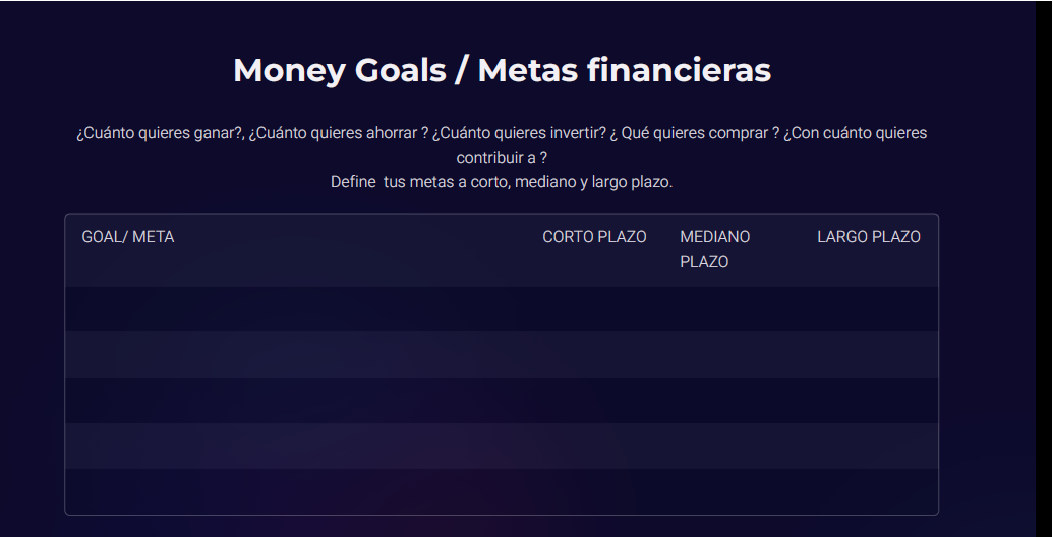Click the GOAL/ META column header
Viewport: 1053px width, 537px height.
128,237
